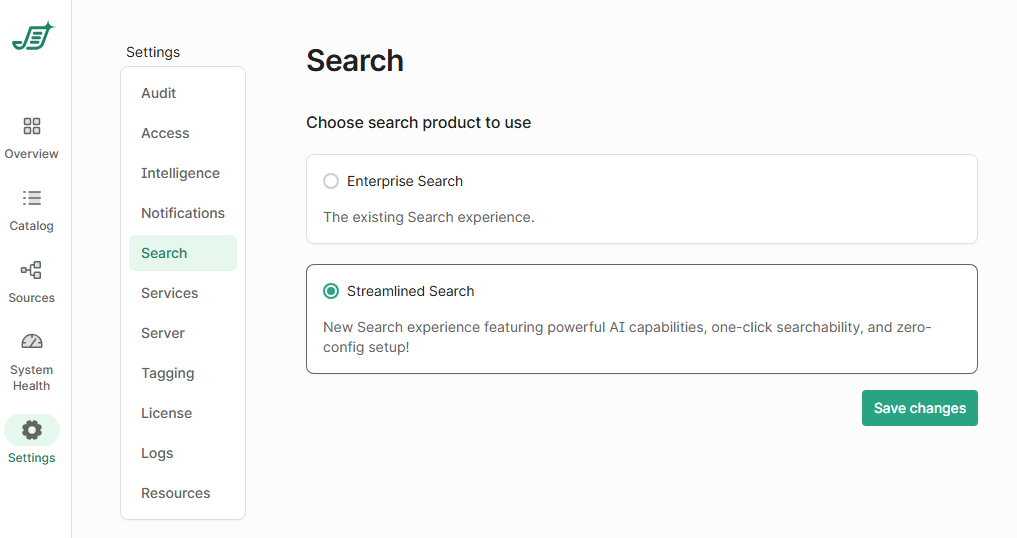Open the Logs settings section

[157, 453]
